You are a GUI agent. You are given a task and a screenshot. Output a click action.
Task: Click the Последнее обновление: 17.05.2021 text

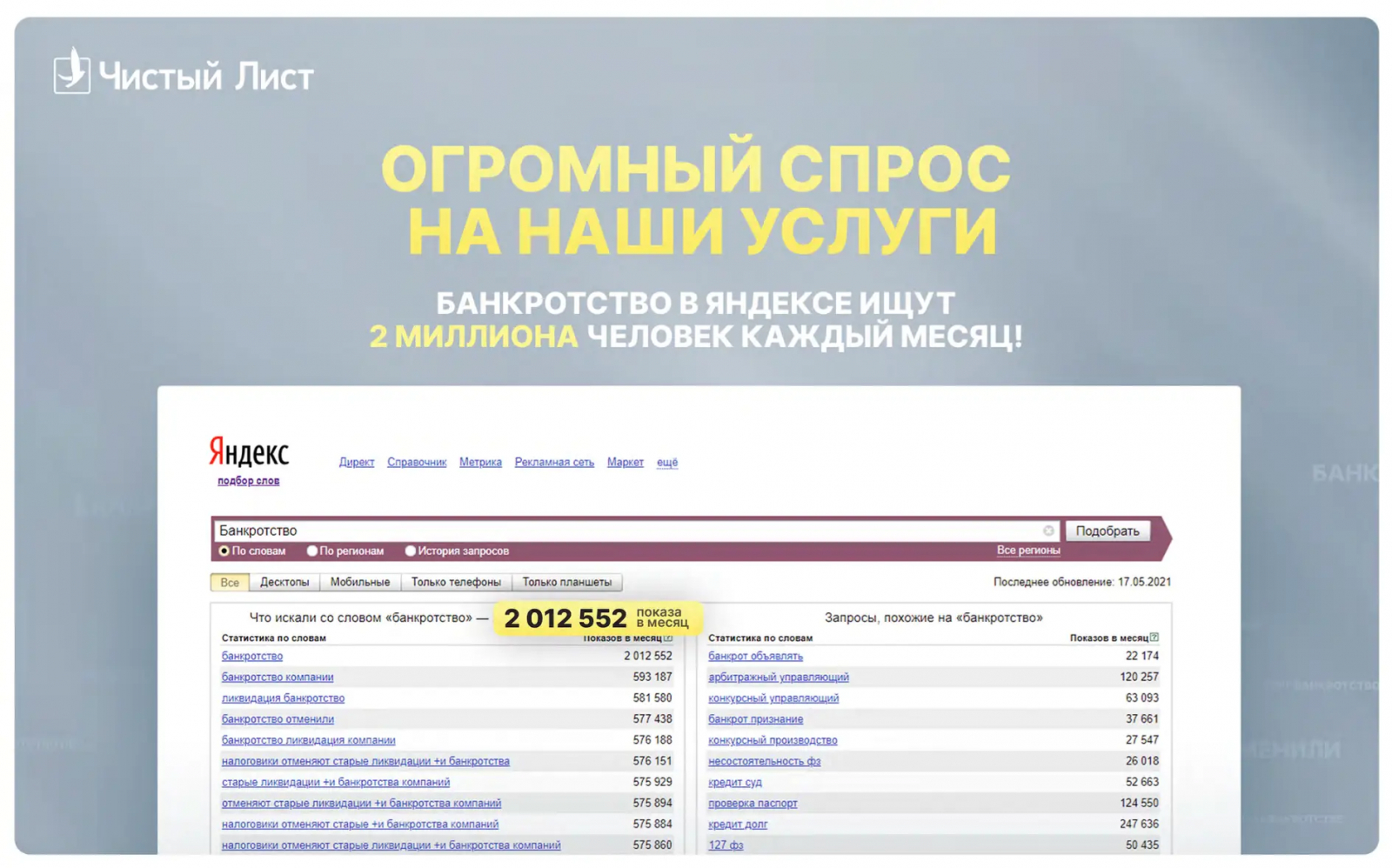click(1082, 582)
